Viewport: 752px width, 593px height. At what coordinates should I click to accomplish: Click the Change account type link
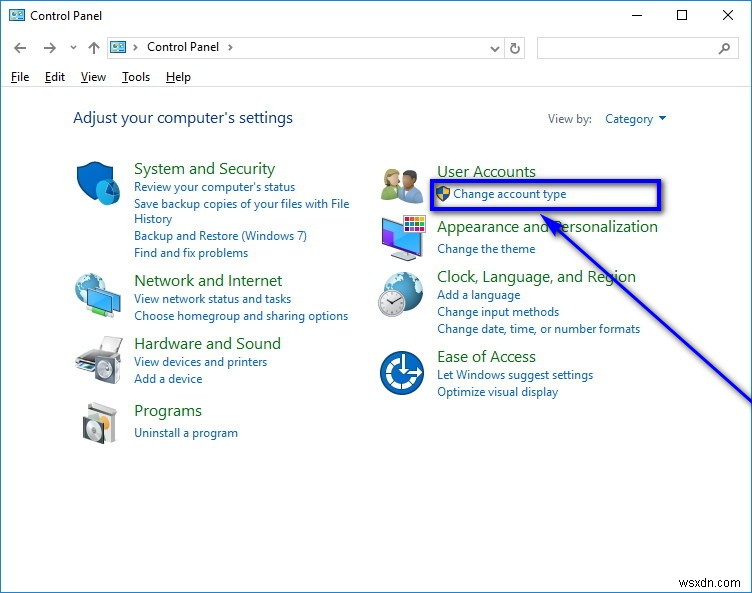509,194
